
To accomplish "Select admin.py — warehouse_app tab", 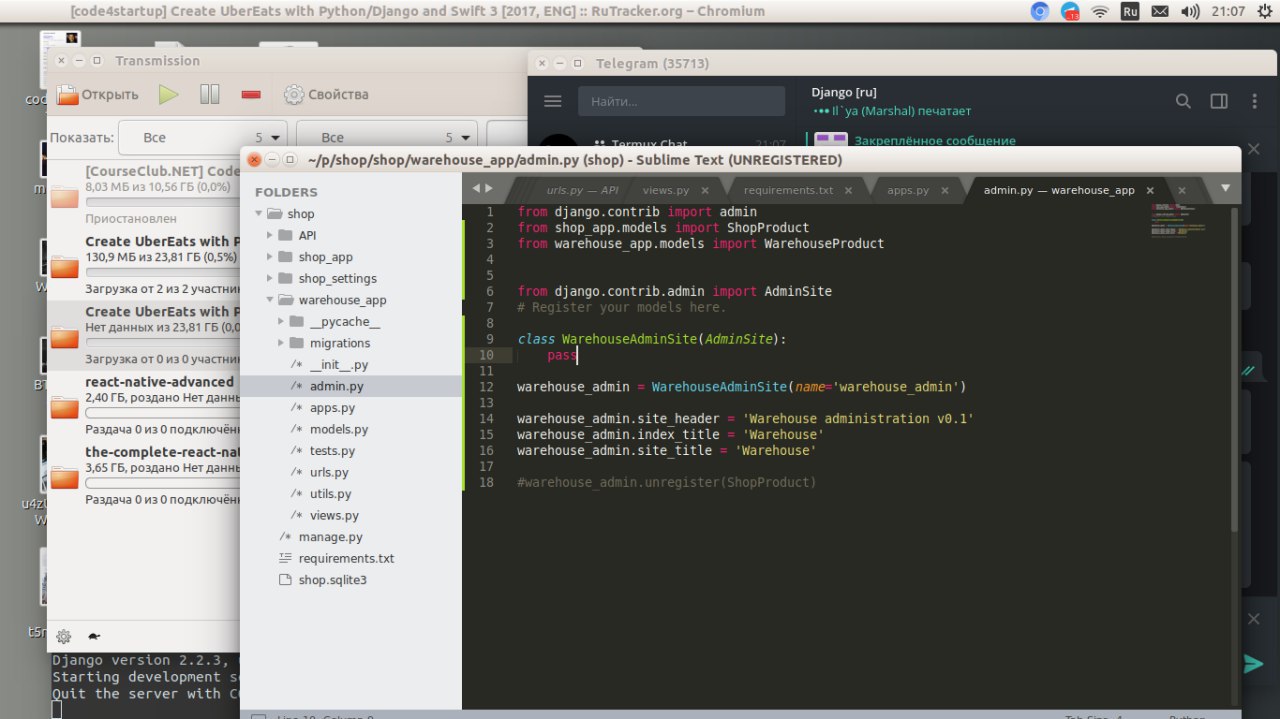I will 1059,190.
